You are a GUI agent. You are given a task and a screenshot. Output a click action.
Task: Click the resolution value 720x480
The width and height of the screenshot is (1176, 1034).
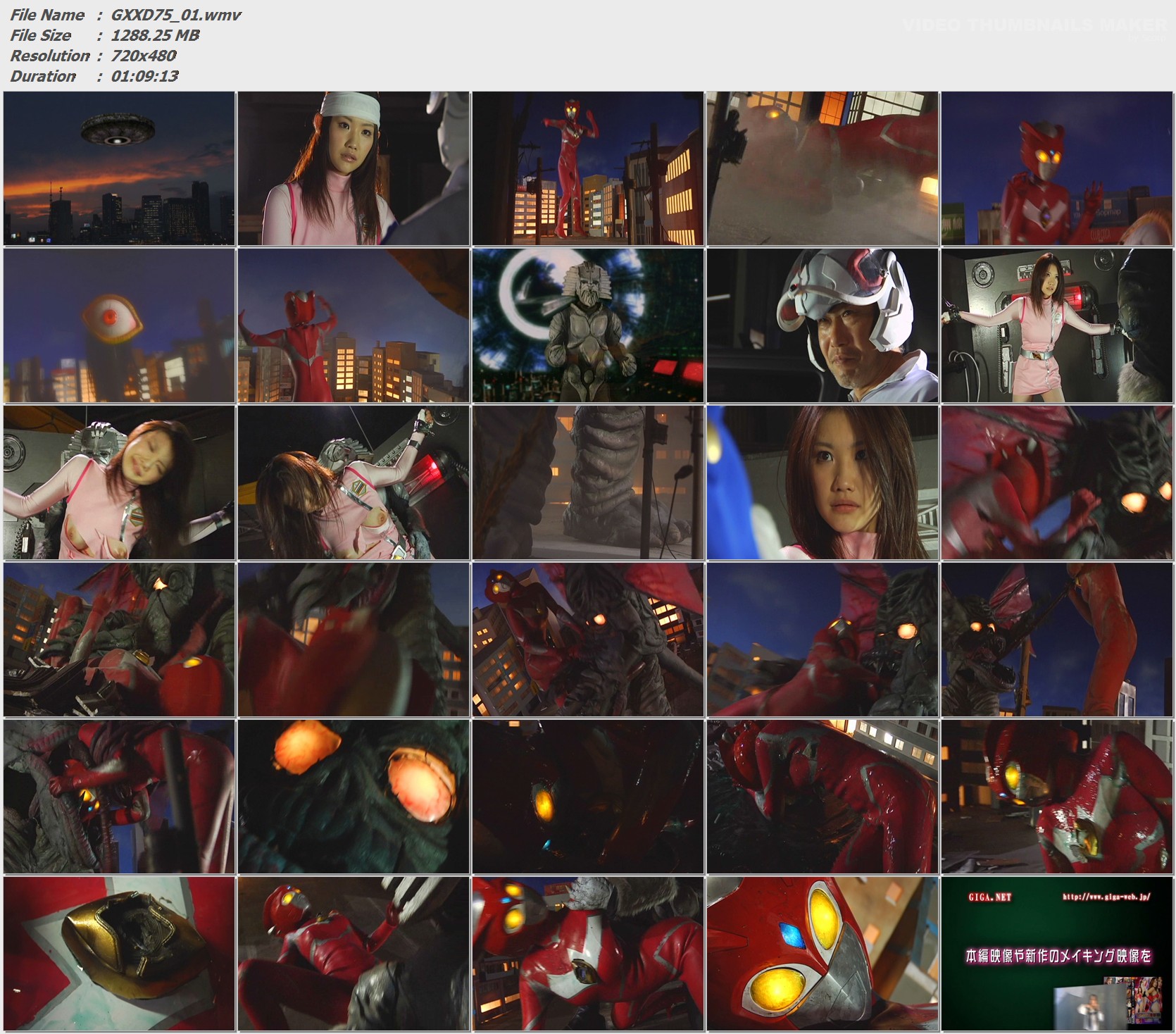[x=144, y=56]
